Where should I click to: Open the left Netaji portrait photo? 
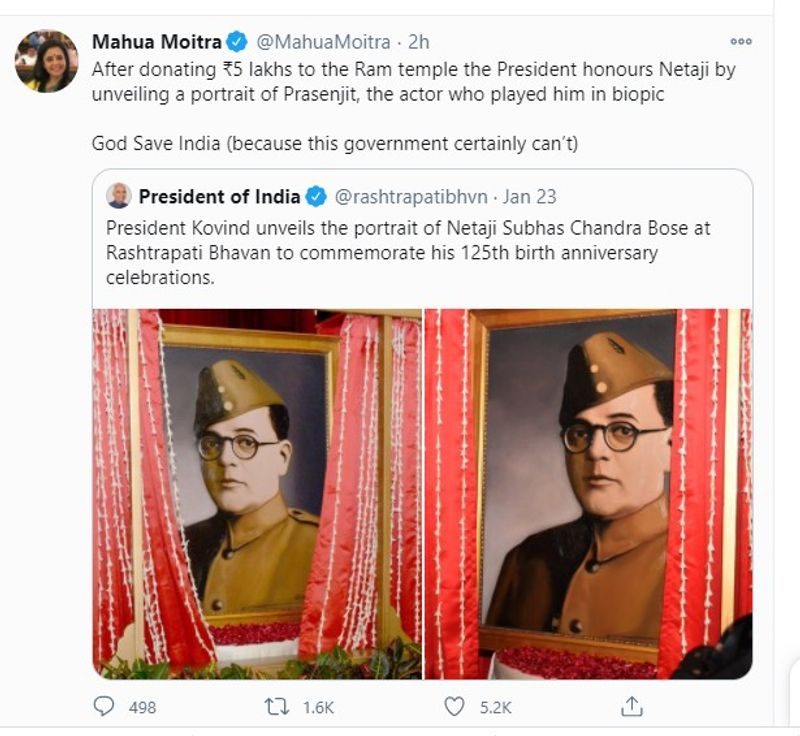click(x=257, y=494)
